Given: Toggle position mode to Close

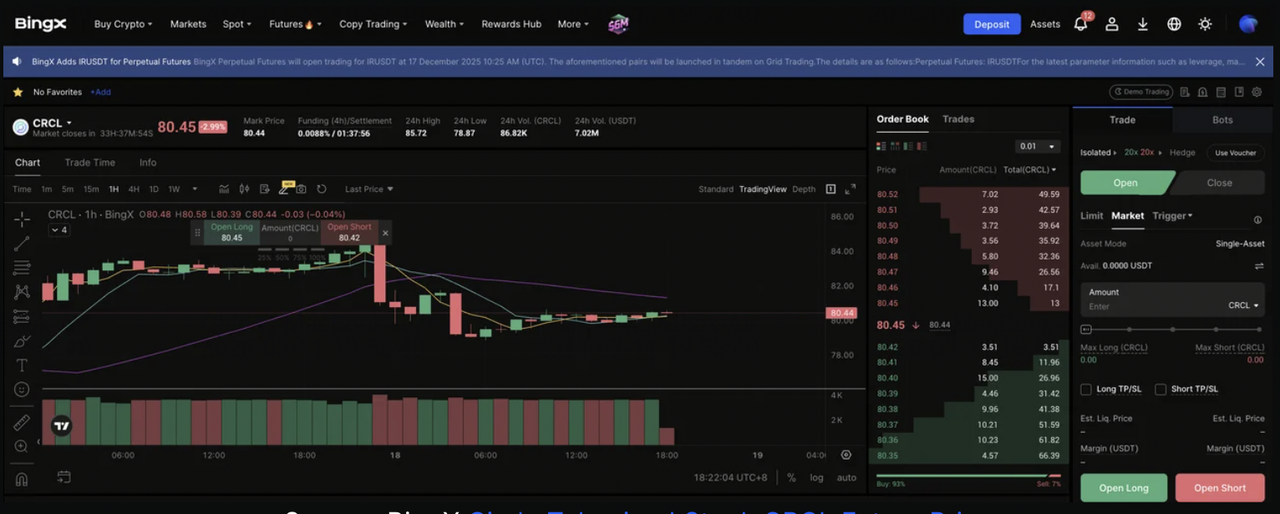Looking at the screenshot, I should 1219,183.
